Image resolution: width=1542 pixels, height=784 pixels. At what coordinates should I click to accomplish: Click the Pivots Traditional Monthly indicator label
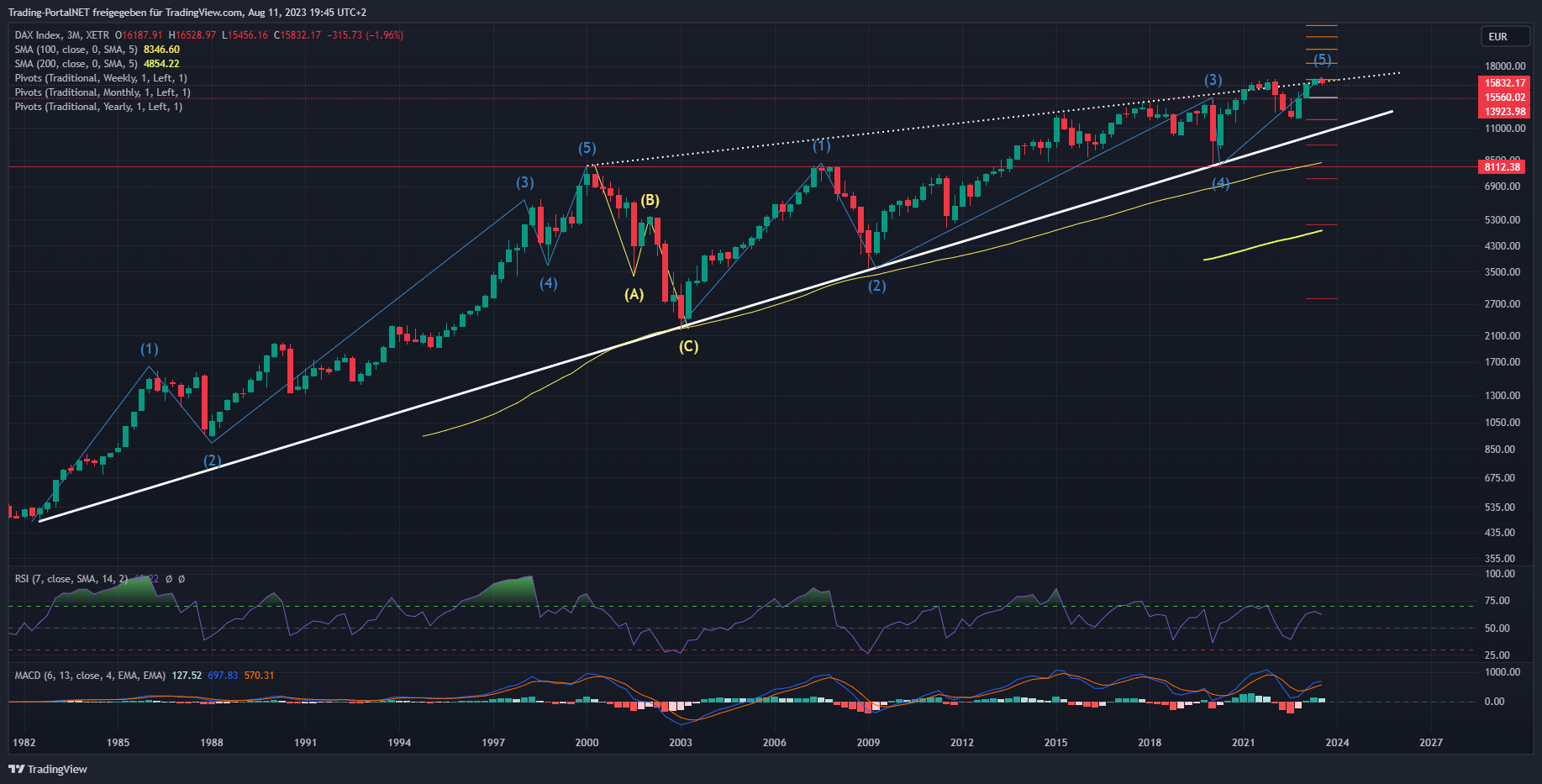pyautogui.click(x=103, y=92)
